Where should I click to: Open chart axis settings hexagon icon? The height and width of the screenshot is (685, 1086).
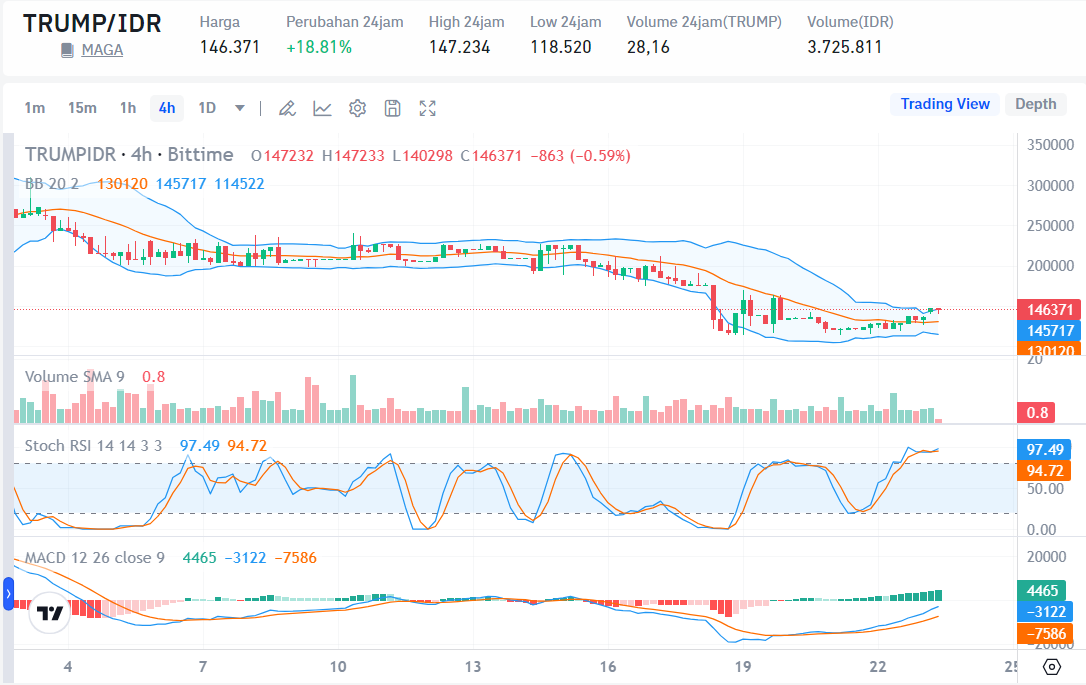click(1051, 667)
